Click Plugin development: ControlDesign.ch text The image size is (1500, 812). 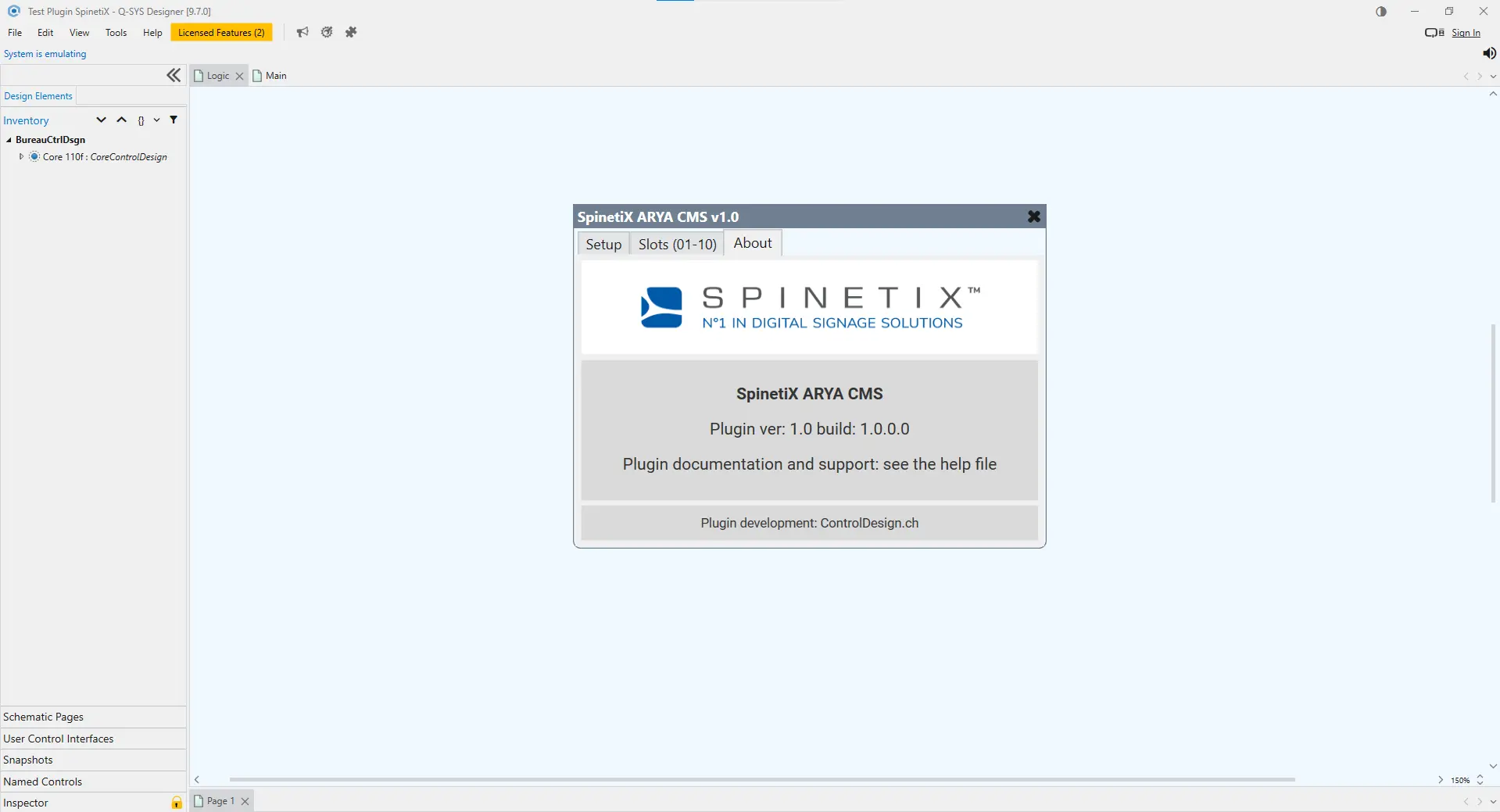tap(810, 523)
